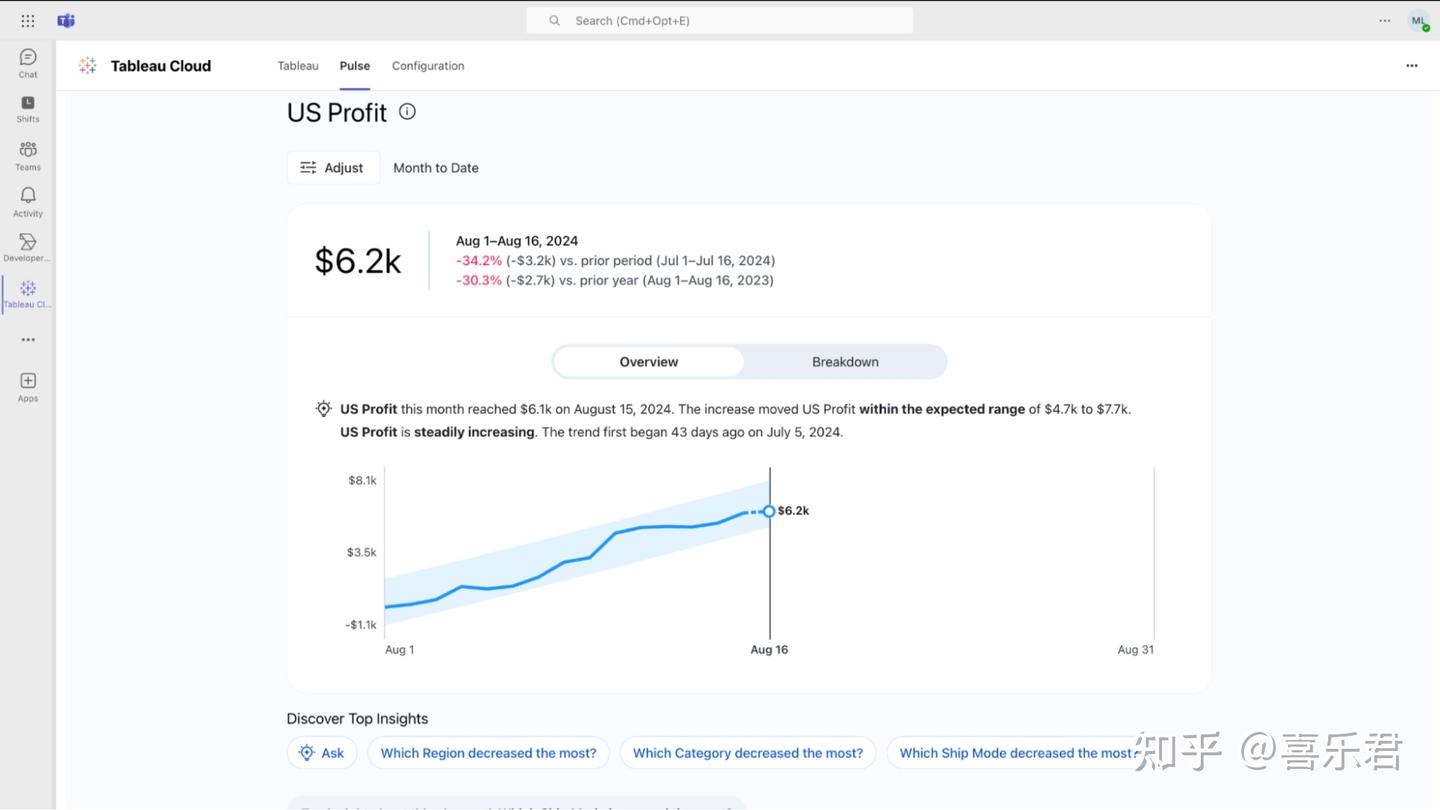Switch to the Overview view
The image size is (1440, 810).
[648, 362]
